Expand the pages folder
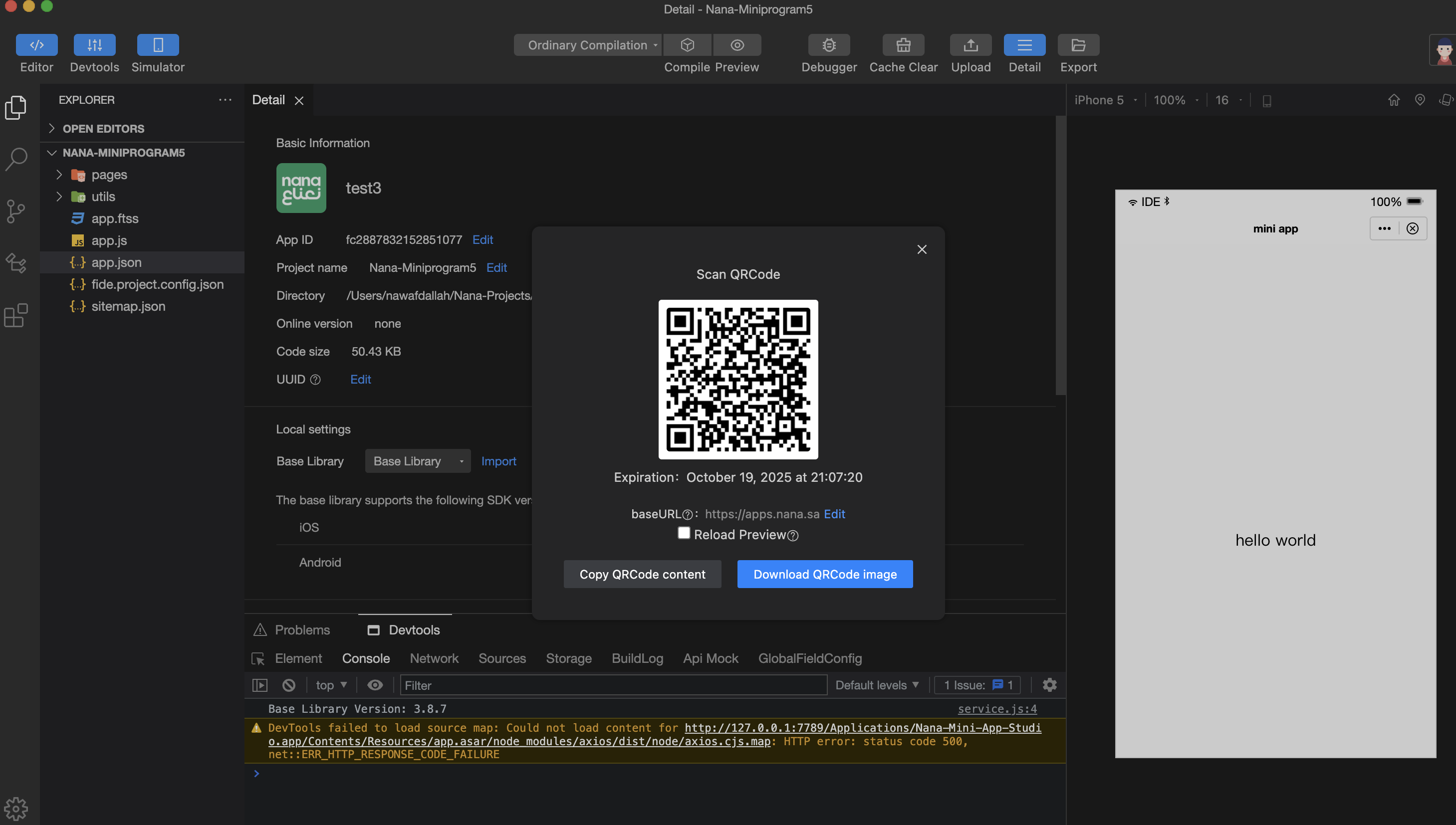1456x825 pixels. 109,175
